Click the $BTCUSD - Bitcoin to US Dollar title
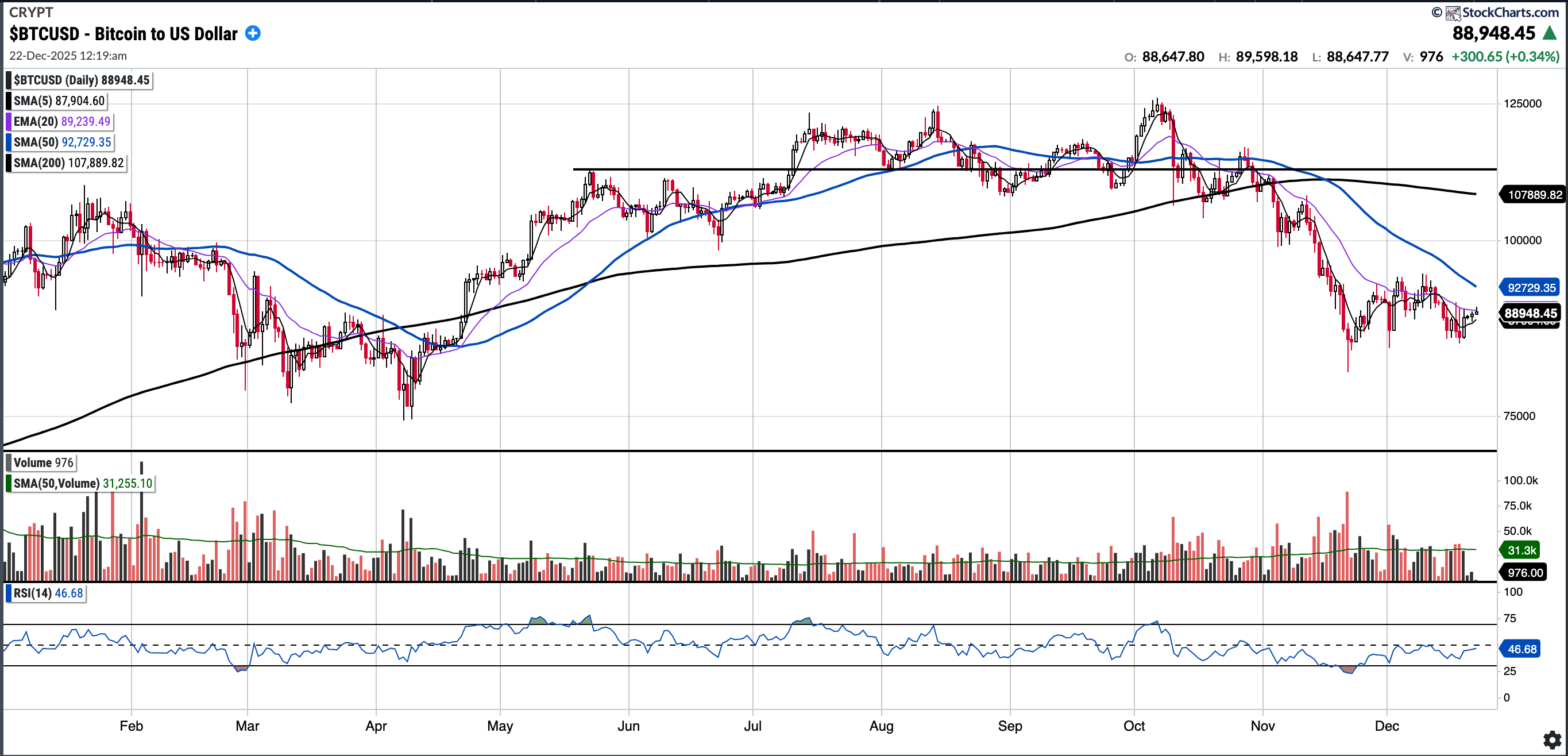The image size is (1568, 756). tap(123, 33)
